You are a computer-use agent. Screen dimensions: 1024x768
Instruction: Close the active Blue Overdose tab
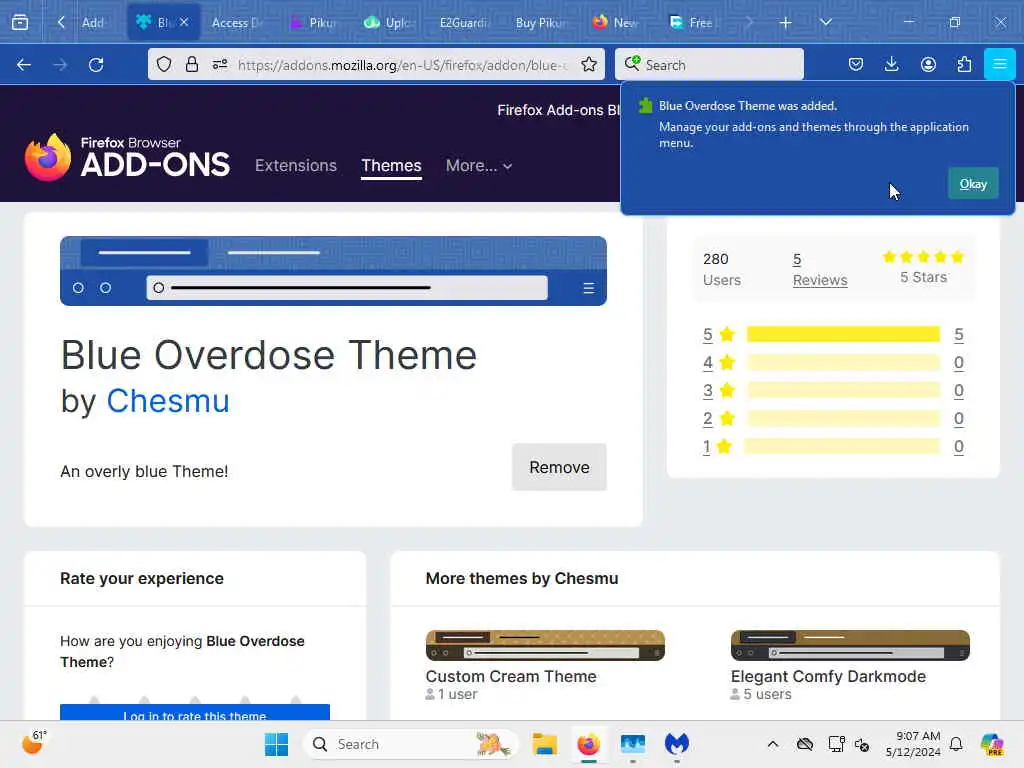(x=184, y=22)
